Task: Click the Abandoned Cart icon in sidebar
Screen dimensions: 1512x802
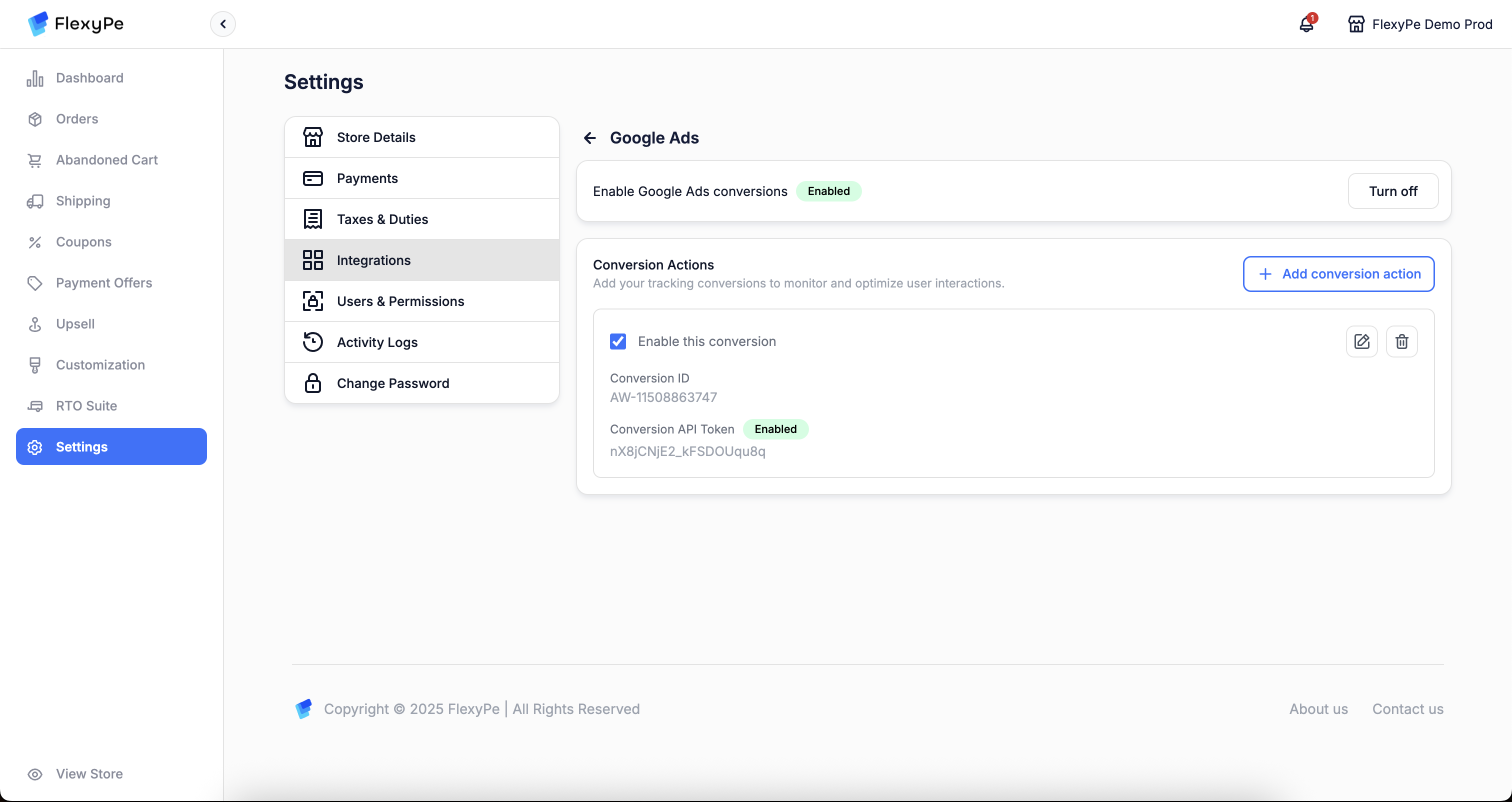Action: (34, 159)
